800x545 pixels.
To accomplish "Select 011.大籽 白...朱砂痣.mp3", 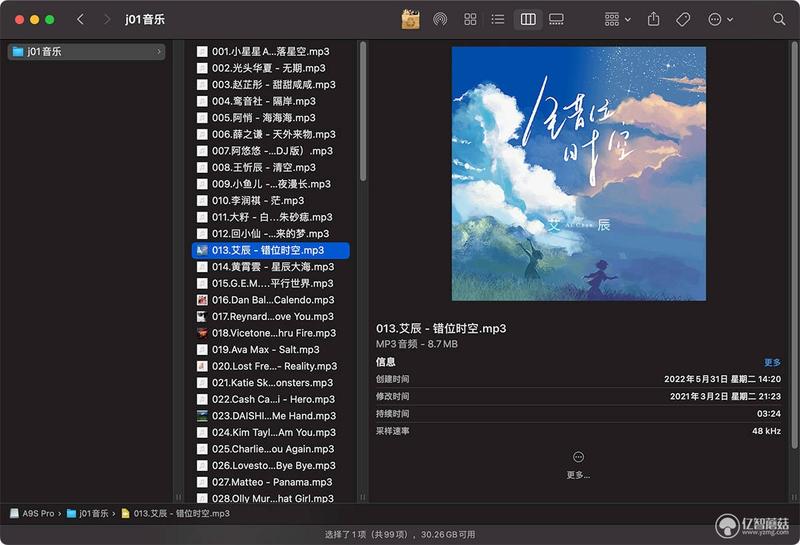I will [270, 217].
